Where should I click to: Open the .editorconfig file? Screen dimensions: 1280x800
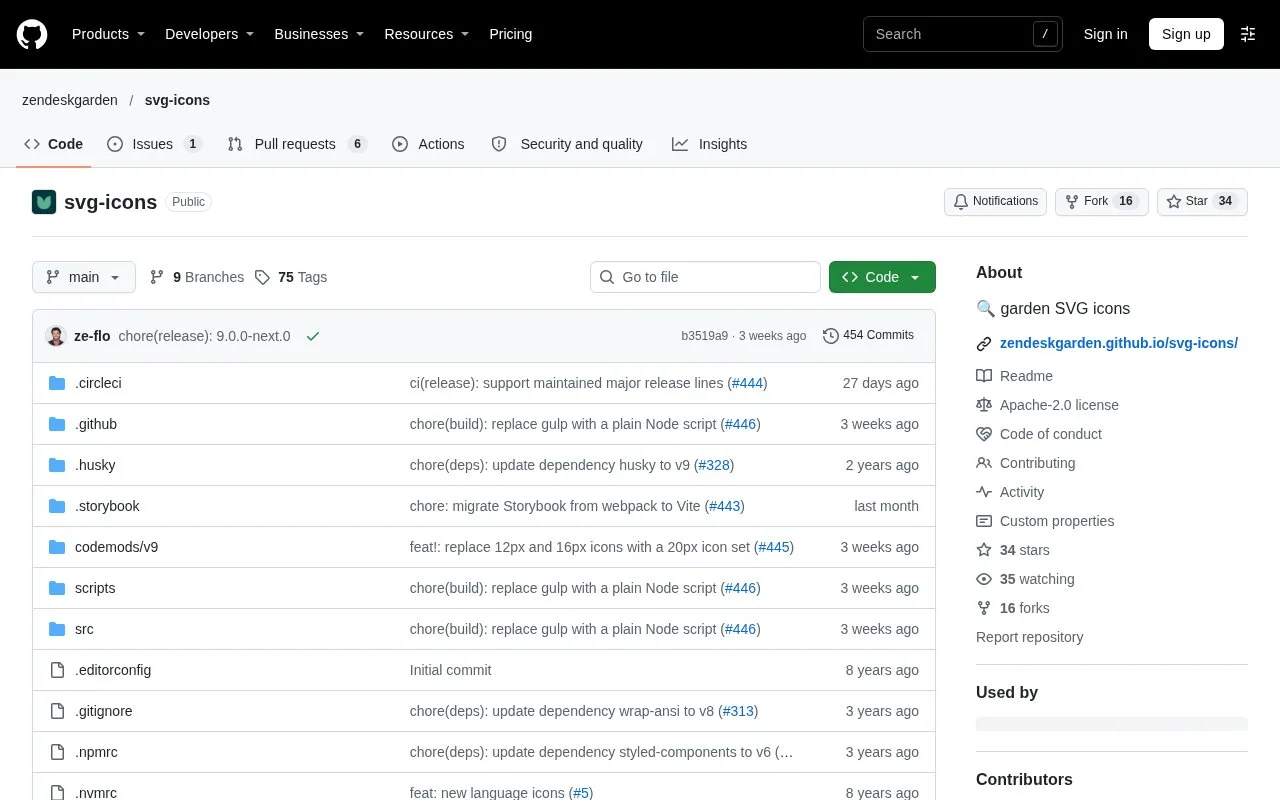(x=113, y=670)
